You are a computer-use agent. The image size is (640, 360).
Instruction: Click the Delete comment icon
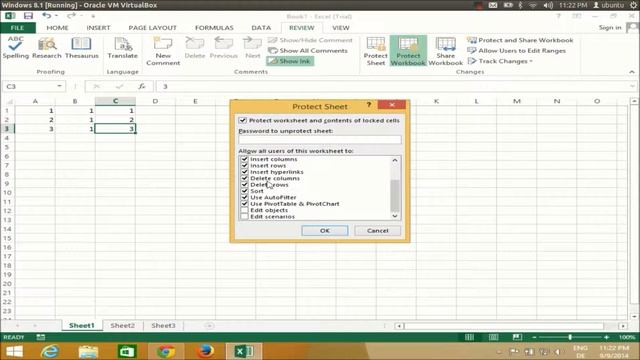coord(195,48)
